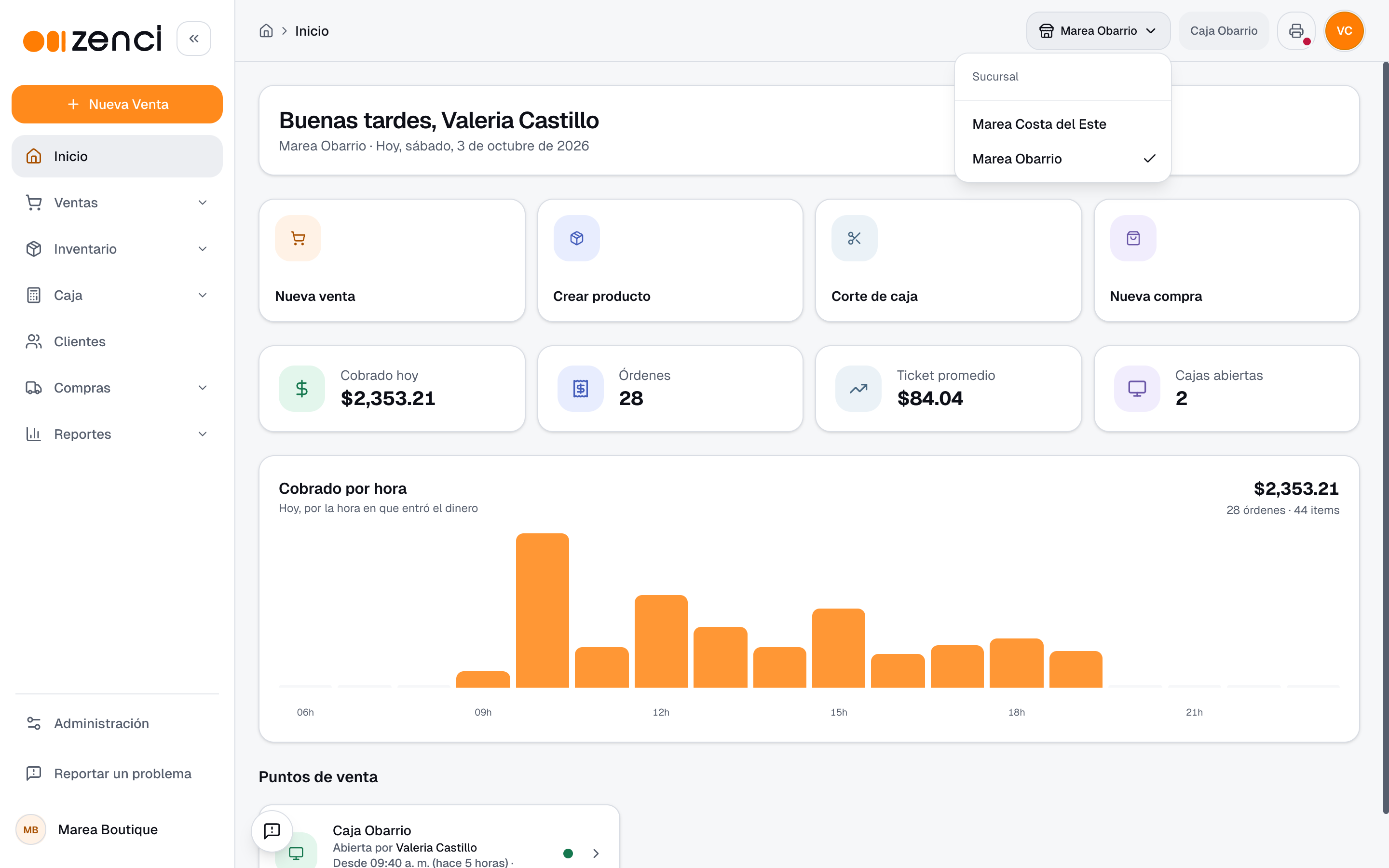Click the Nueva Venta orange button
1389x868 pixels.
(117, 104)
